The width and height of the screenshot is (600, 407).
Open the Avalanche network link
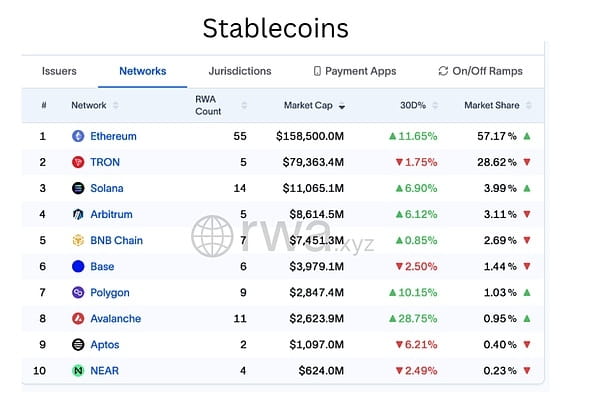[116, 319]
